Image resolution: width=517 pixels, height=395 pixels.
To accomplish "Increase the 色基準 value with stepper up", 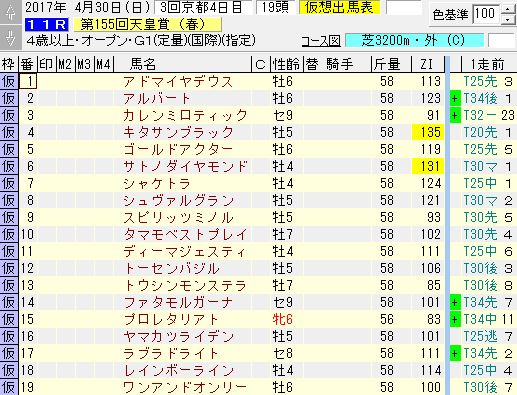I will click(x=508, y=9).
